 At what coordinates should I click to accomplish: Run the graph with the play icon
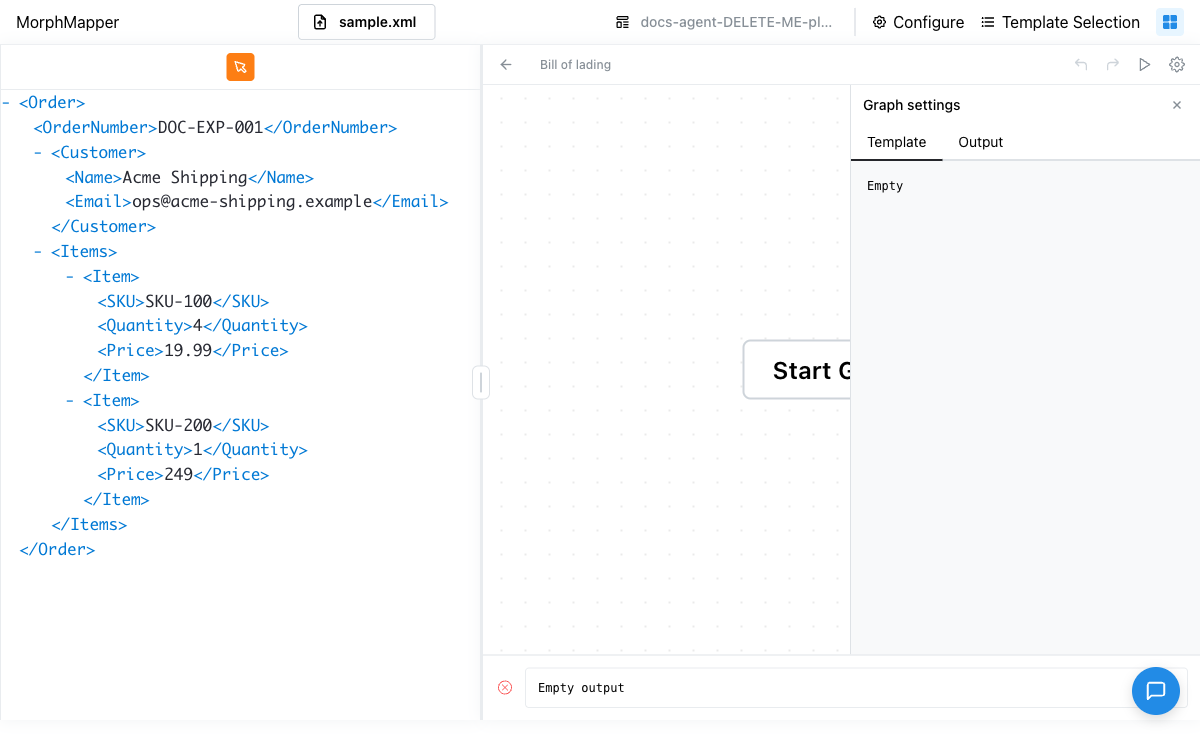click(x=1145, y=65)
